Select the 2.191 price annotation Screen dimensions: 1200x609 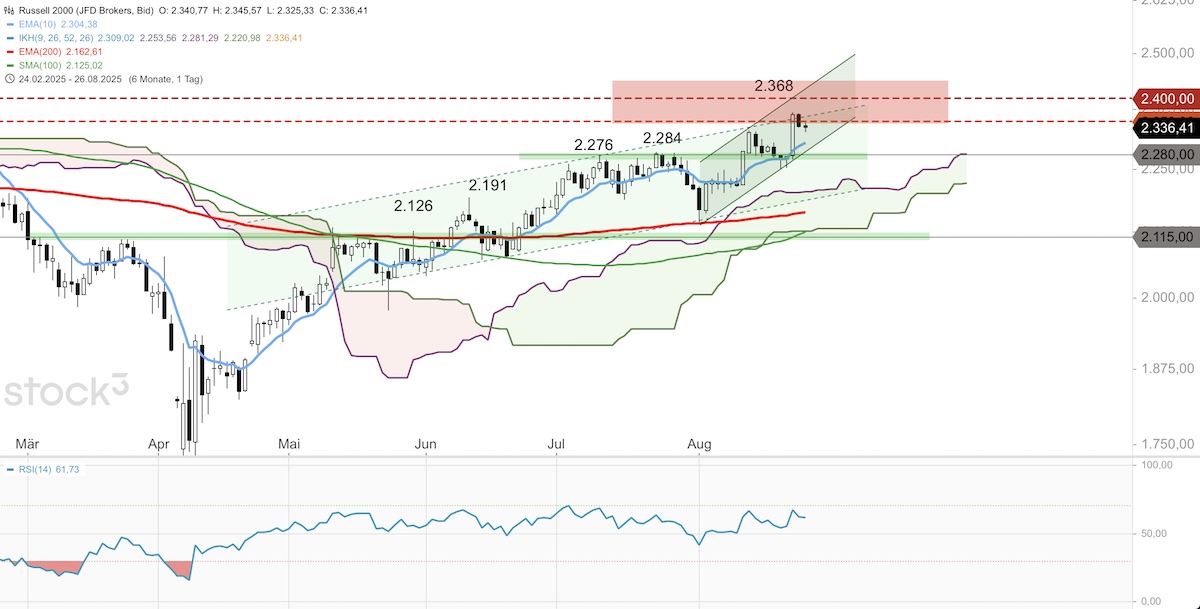tap(489, 185)
